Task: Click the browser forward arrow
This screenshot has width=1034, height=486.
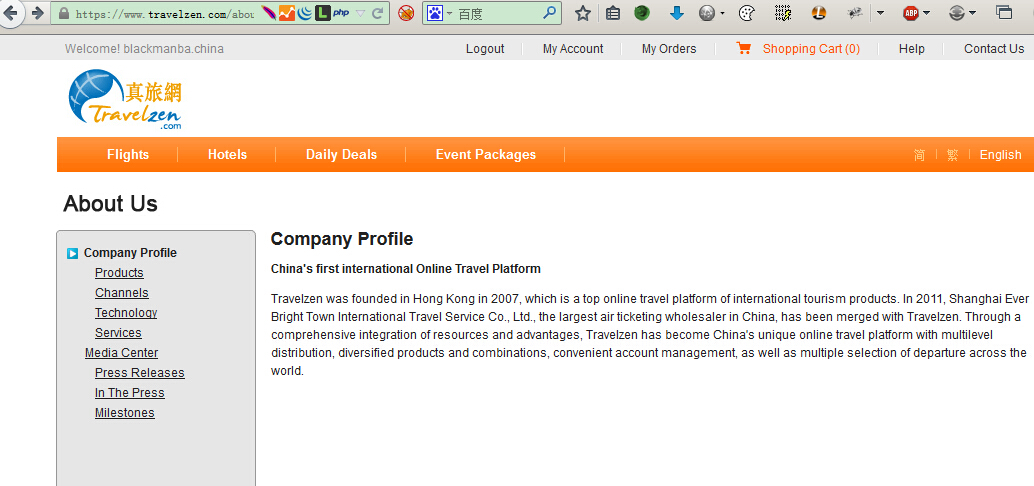Action: point(38,13)
